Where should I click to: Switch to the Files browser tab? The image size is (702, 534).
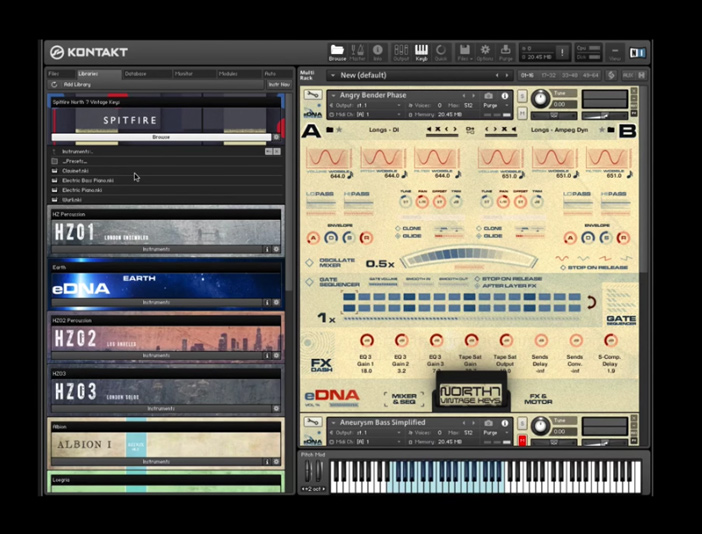pyautogui.click(x=54, y=74)
